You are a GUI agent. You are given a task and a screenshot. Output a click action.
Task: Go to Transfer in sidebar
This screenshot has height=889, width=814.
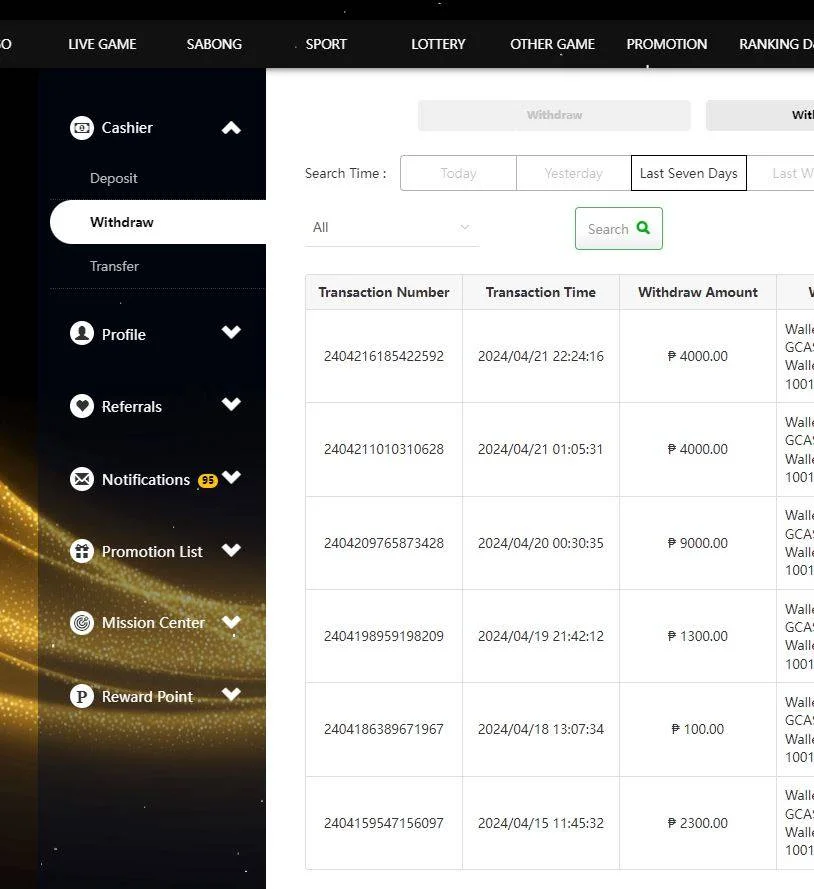click(114, 266)
